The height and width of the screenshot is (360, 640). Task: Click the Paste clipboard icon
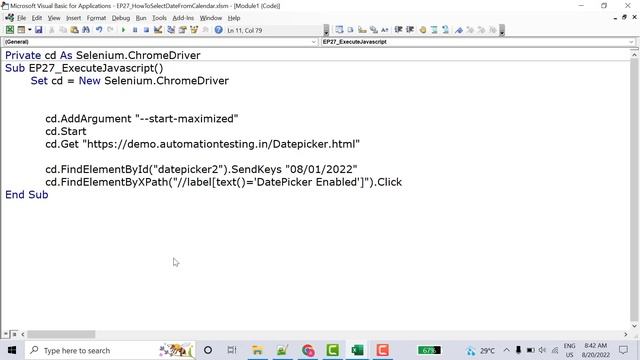pyautogui.click(x=74, y=30)
